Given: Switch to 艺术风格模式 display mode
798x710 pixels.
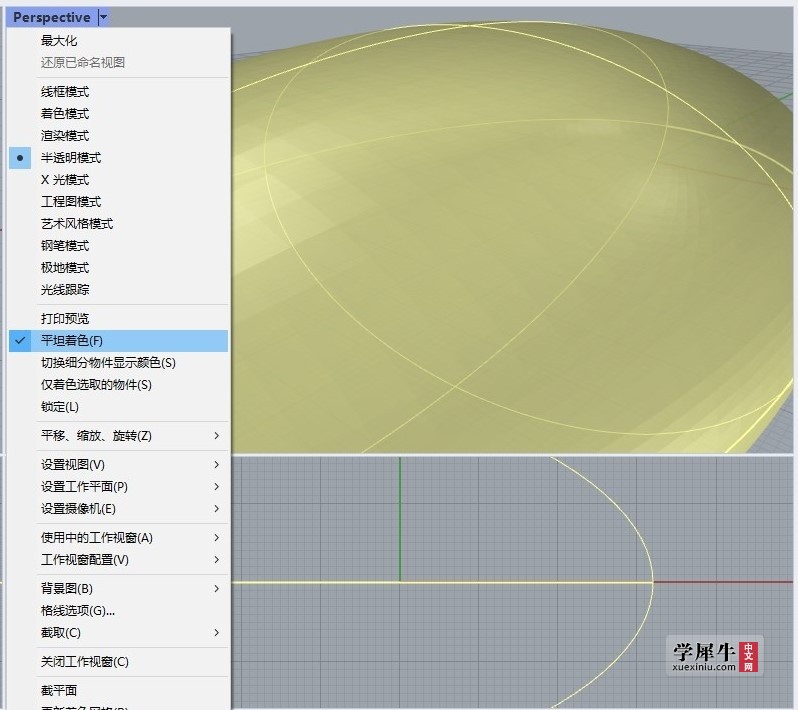Looking at the screenshot, I should click(x=119, y=224).
